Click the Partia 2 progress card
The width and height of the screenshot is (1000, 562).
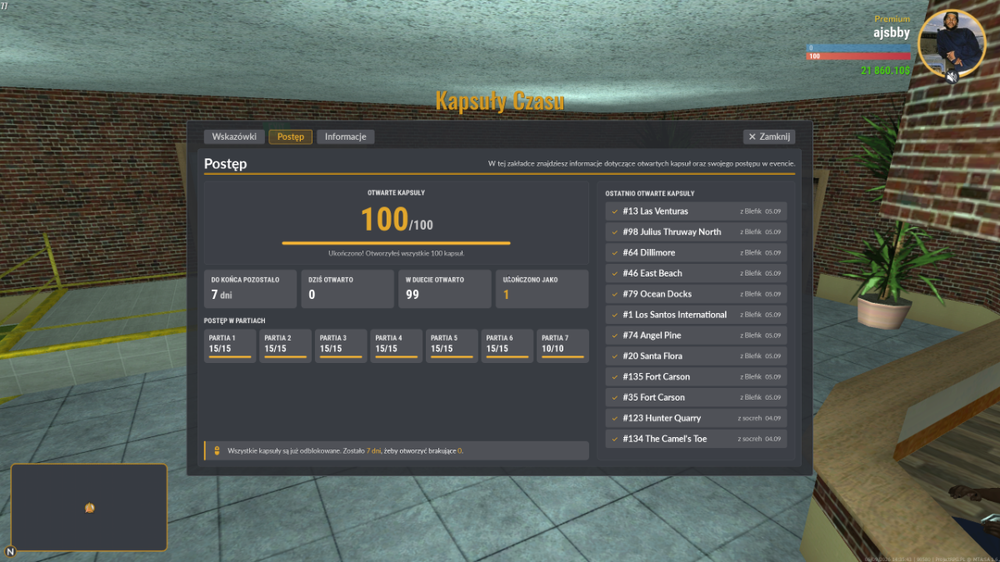(x=286, y=346)
